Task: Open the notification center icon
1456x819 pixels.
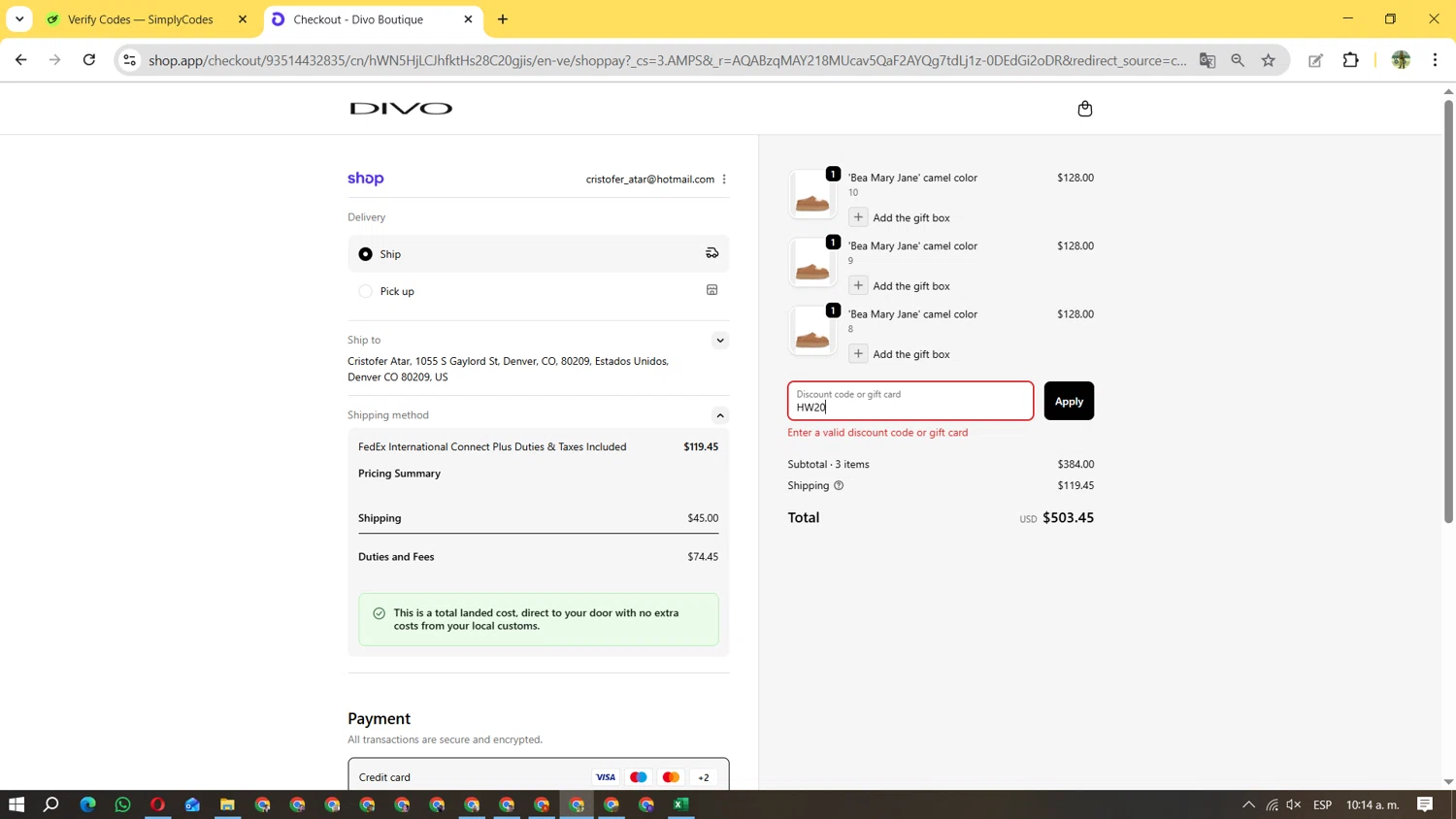Action: click(1425, 804)
